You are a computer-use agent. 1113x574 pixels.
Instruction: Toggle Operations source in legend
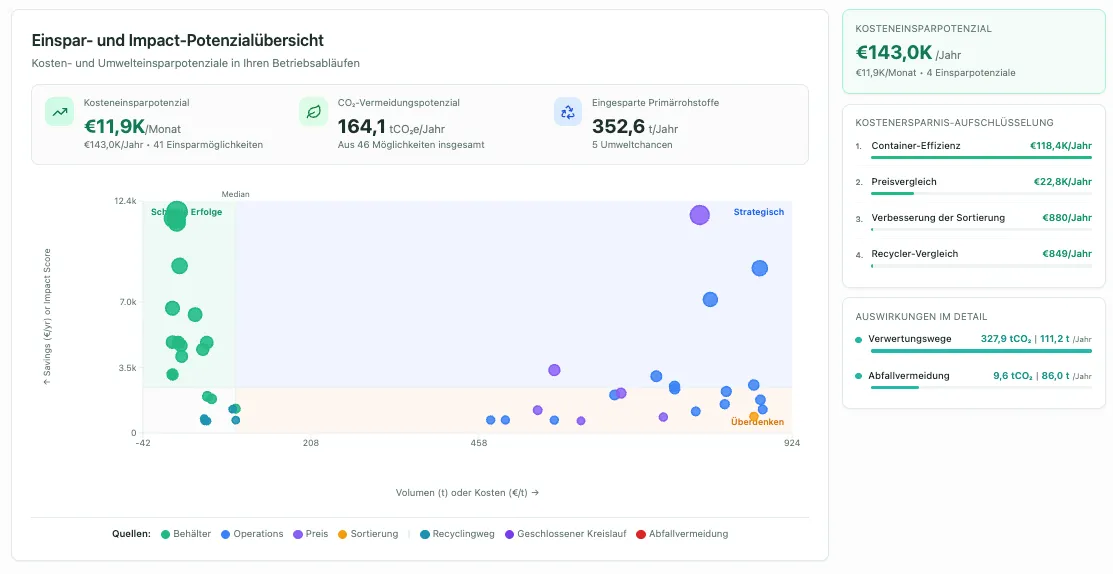(x=252, y=534)
